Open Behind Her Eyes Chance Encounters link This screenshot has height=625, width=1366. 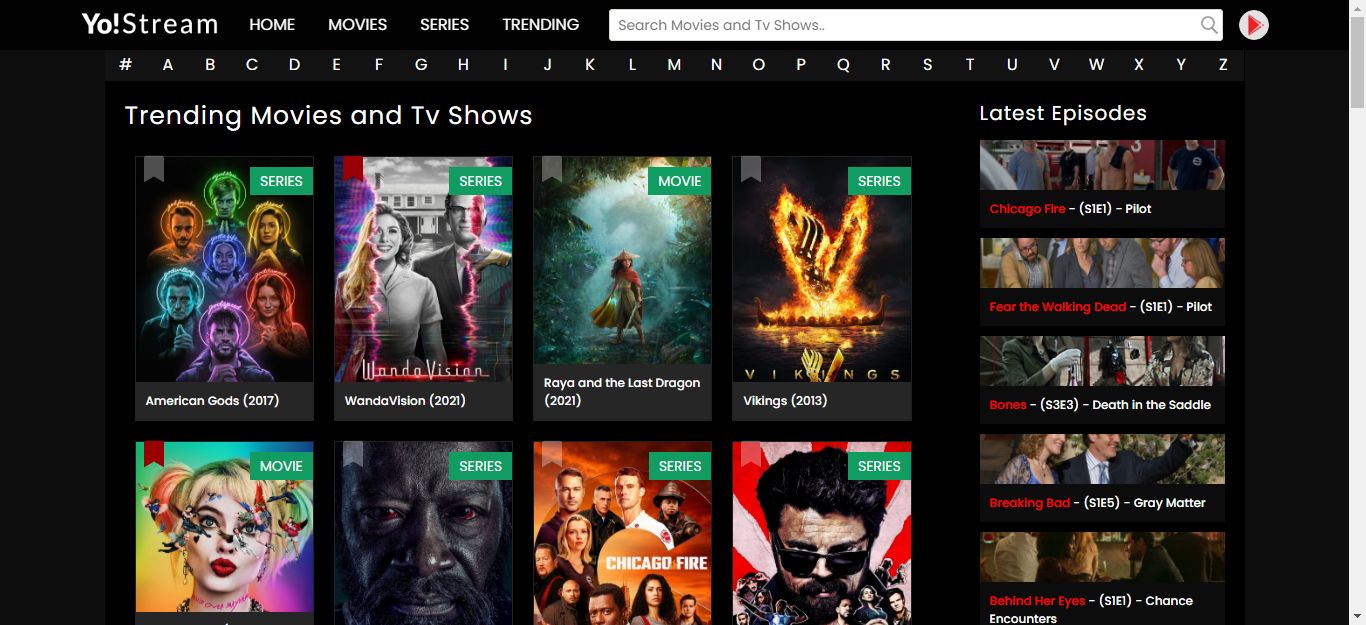coord(1091,609)
